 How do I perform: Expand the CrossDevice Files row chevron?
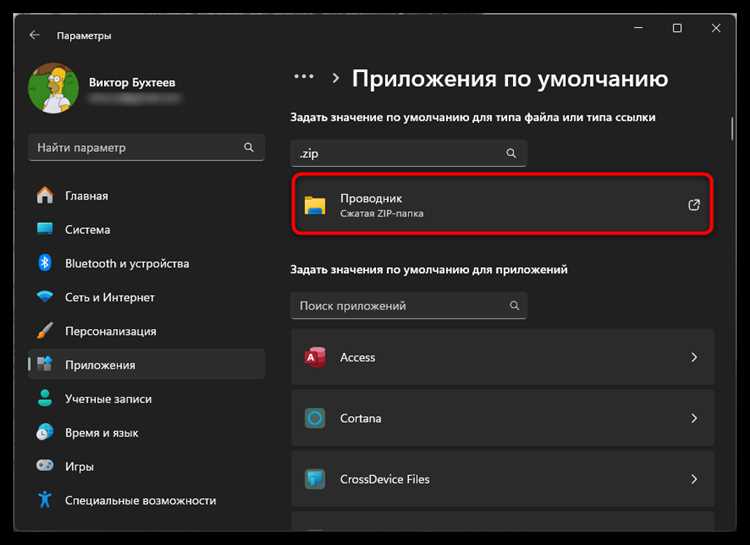(694, 479)
